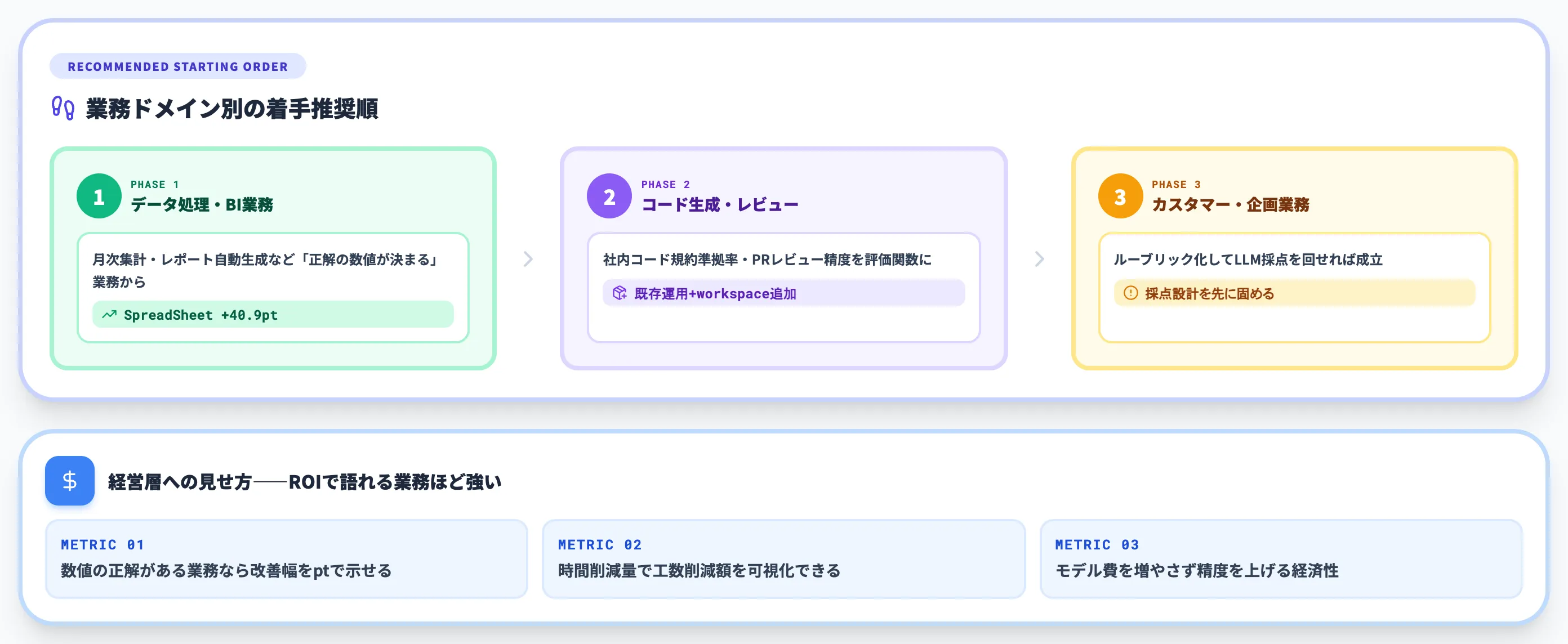Click the text 社内コード規約準拠率・PRレビュー精度を評価関数に
1568x644 pixels.
767,260
